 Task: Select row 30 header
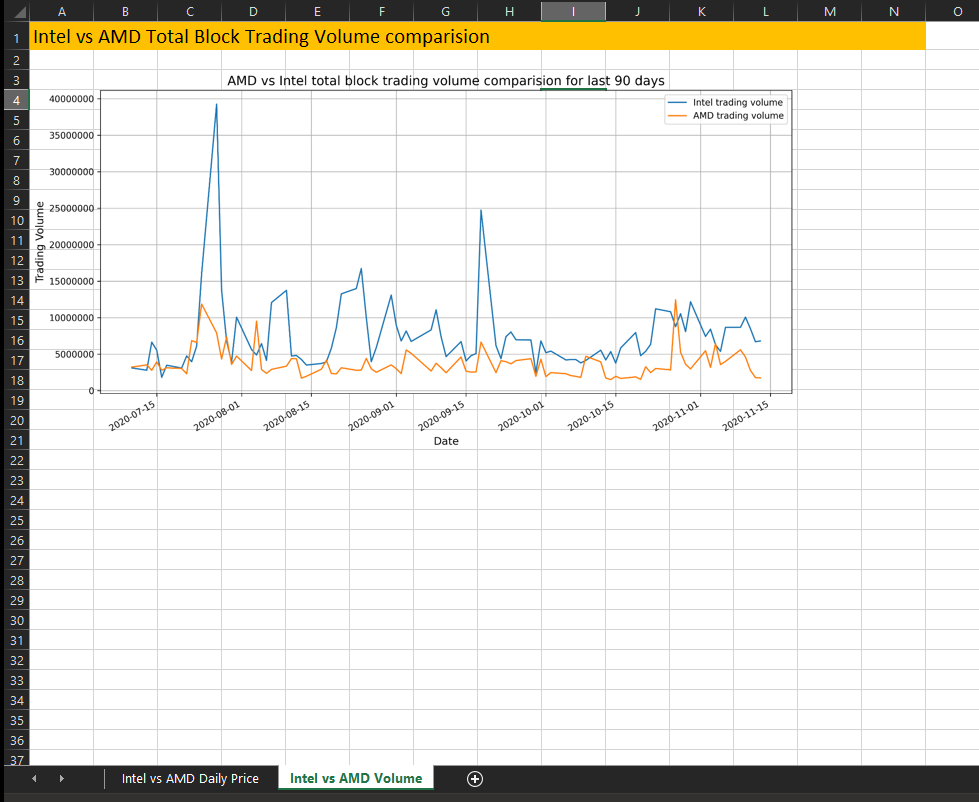point(16,620)
